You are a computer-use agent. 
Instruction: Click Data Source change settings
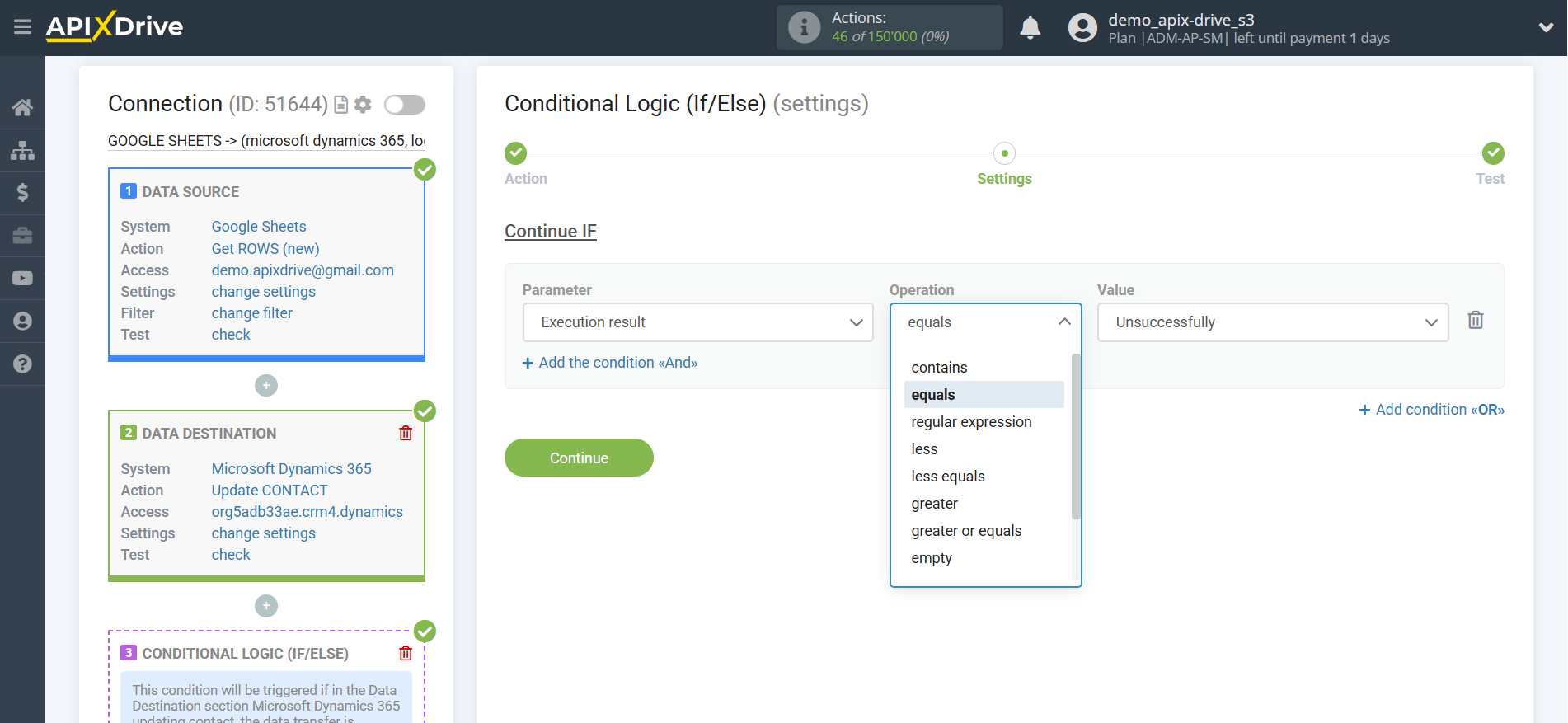click(263, 292)
